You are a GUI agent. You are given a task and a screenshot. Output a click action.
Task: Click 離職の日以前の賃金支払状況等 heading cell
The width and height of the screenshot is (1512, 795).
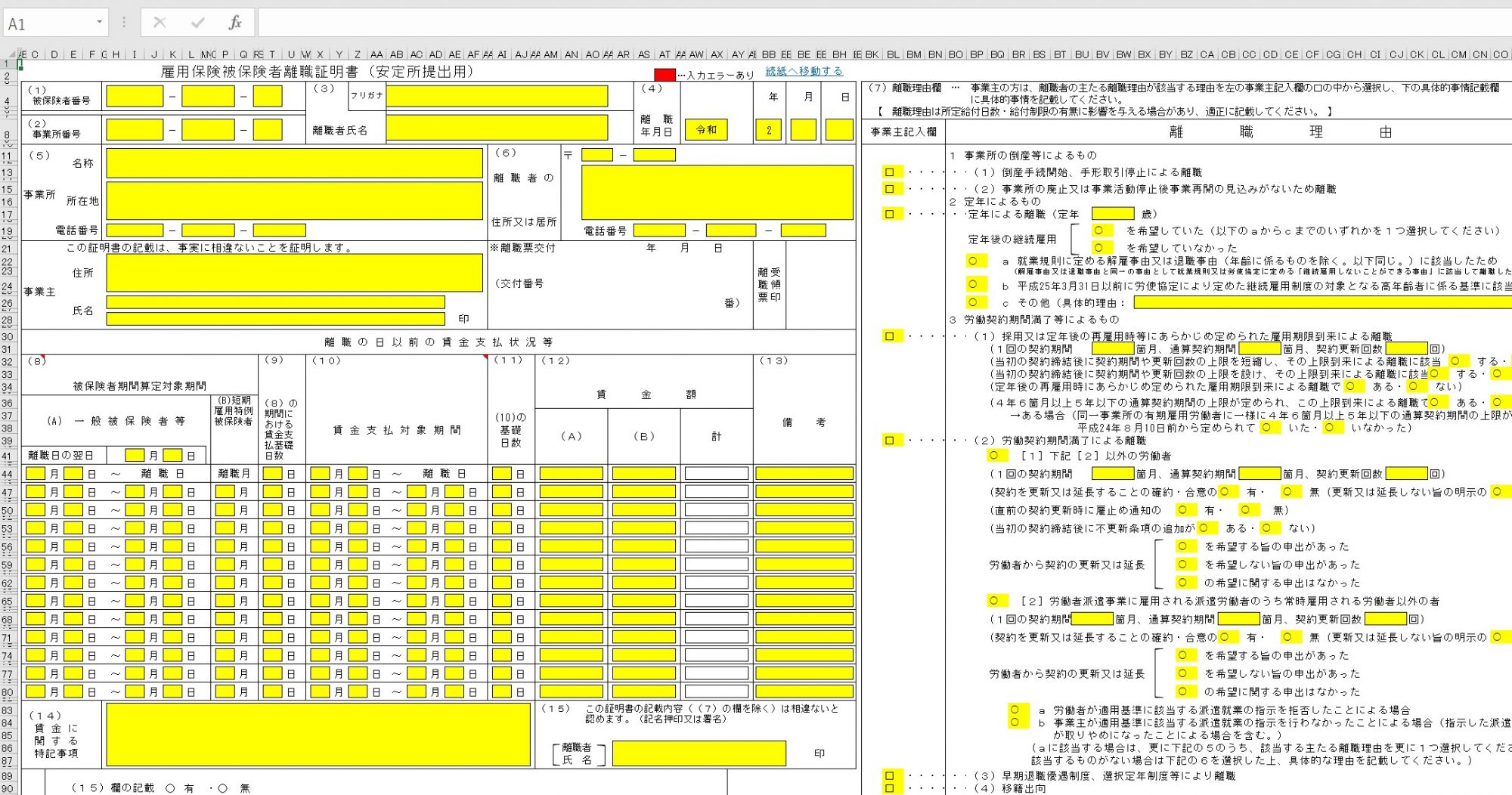(438, 342)
